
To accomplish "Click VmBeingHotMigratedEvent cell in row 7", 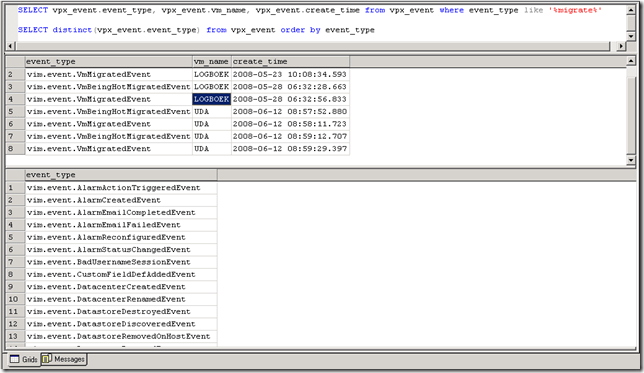I will coord(109,136).
